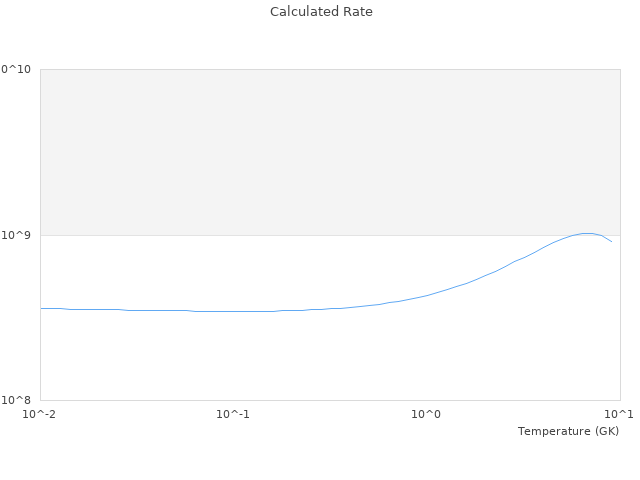The width and height of the screenshot is (640, 480).
Task: Click the gray shaded band above 10^9
Action: 330,150
